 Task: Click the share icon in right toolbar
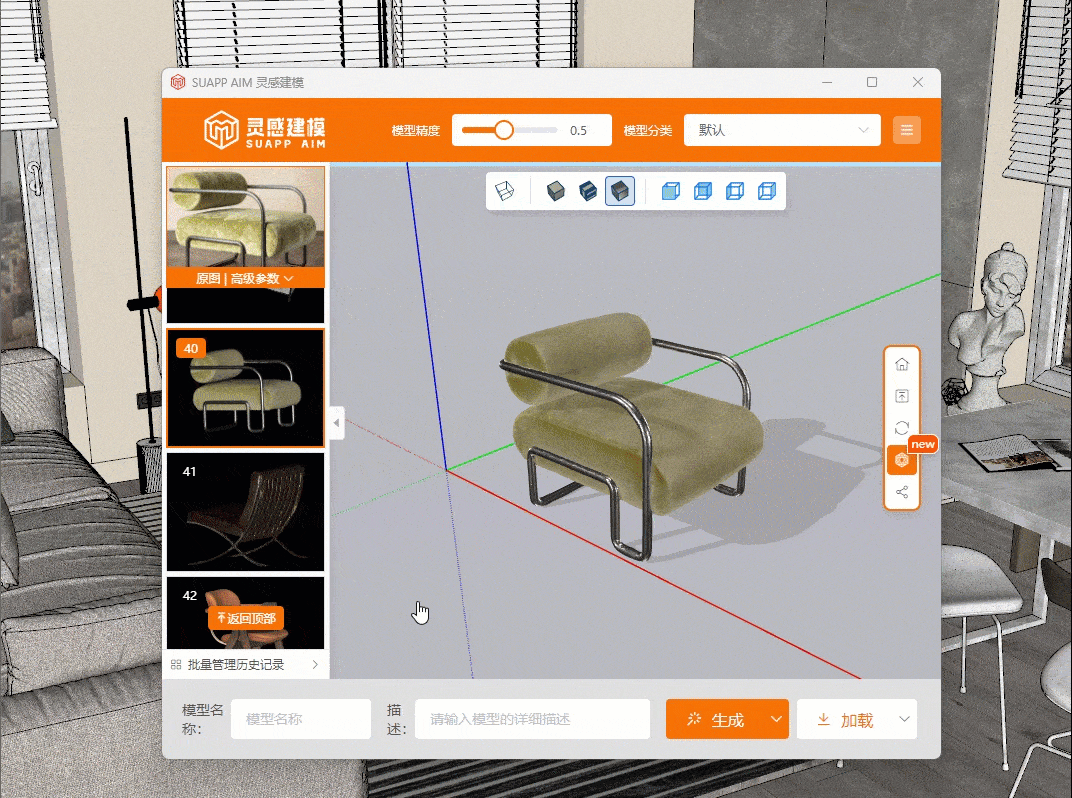(902, 492)
